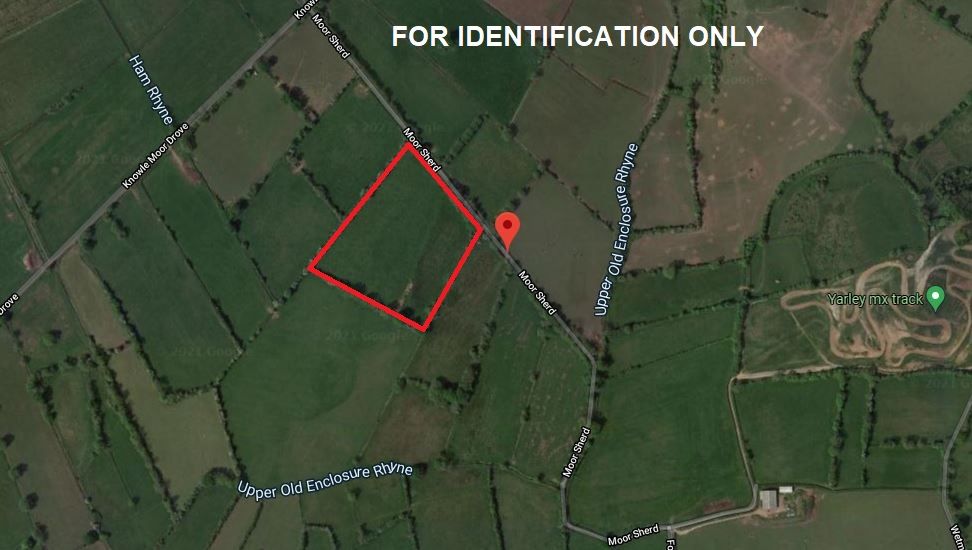The height and width of the screenshot is (550, 972).
Task: Click "Moor Sherd" label just below red pin
Action: tap(537, 293)
